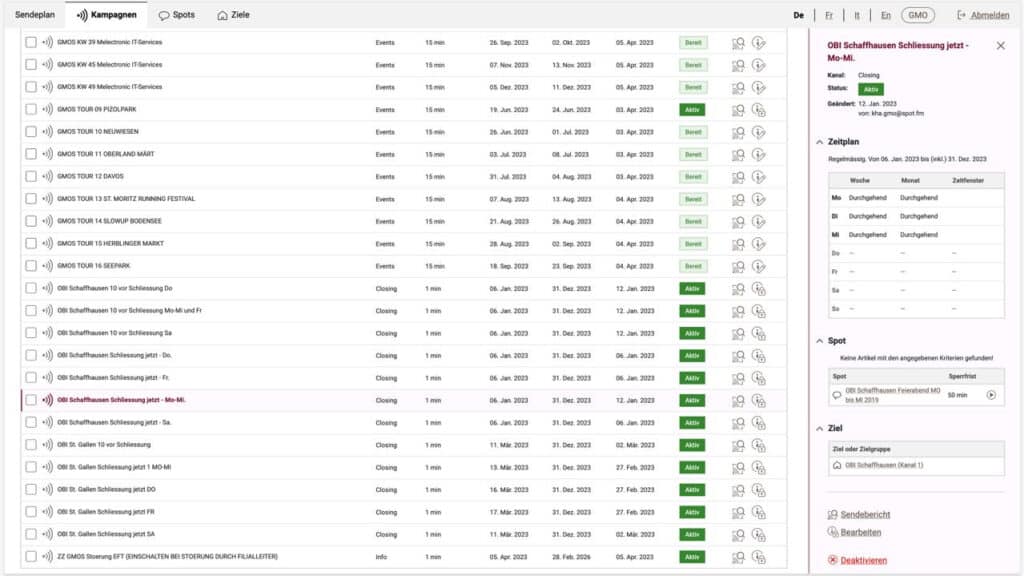
Task: Tick the checkbox for GMOS TOUR 10 NEUWIESEN
Action: [31, 132]
